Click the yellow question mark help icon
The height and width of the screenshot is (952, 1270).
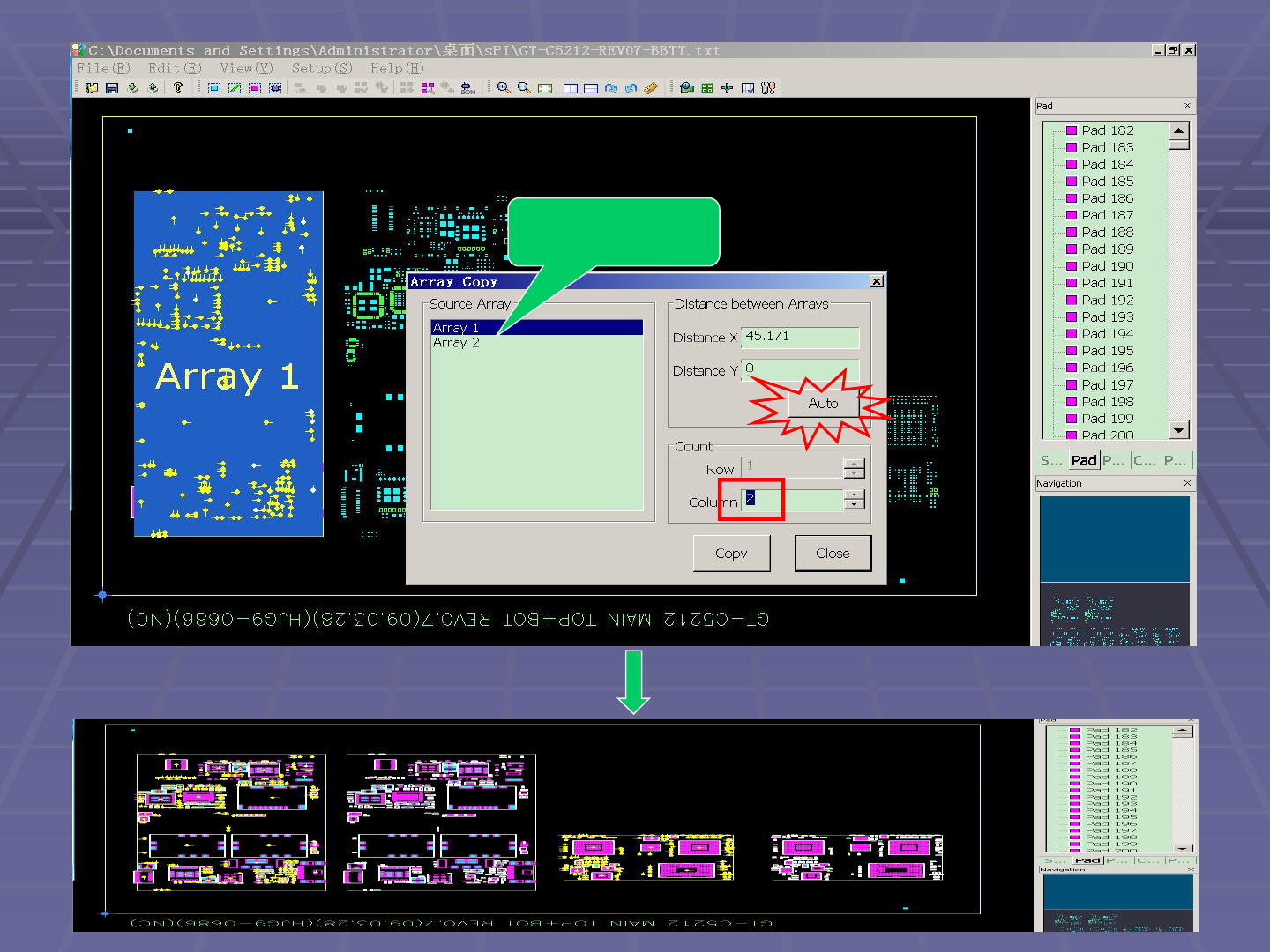coord(178,87)
